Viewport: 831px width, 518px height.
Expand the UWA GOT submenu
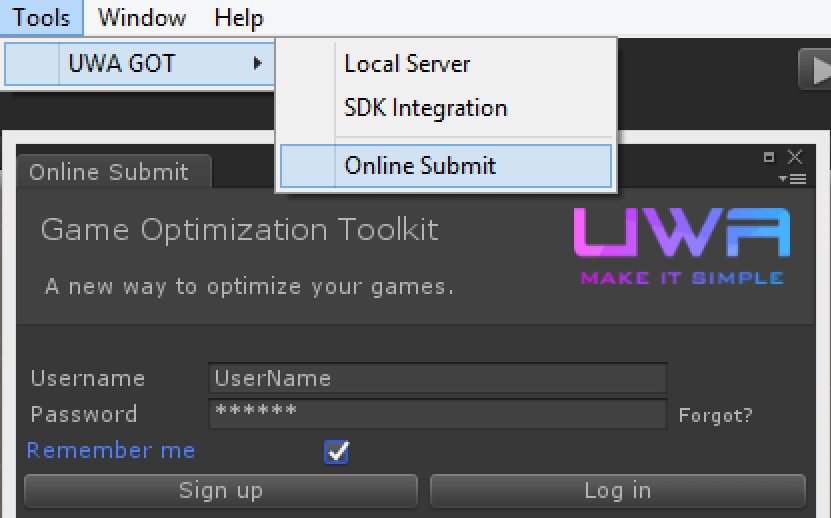coord(138,64)
